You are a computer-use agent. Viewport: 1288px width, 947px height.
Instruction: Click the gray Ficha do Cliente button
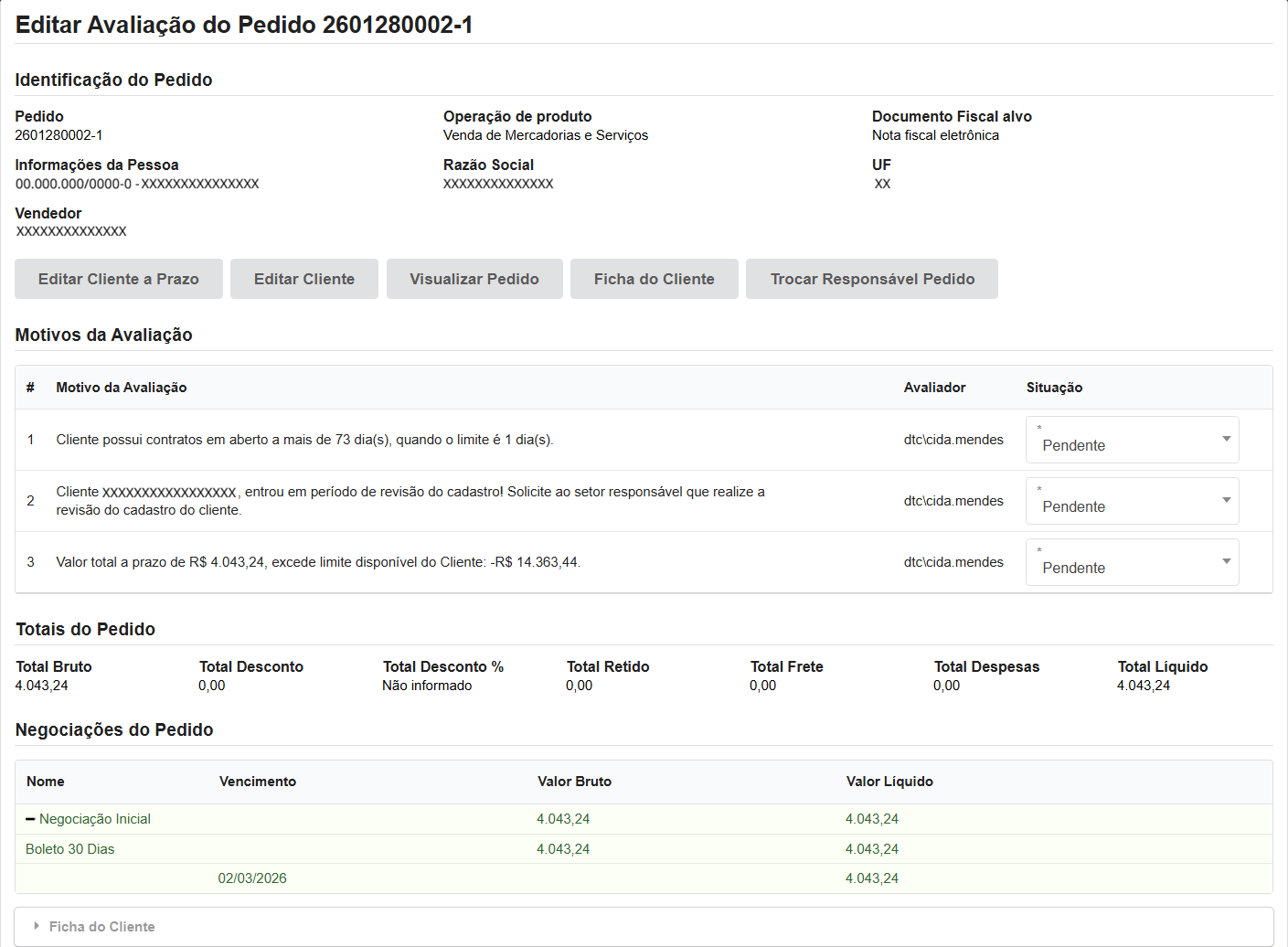[x=654, y=279]
